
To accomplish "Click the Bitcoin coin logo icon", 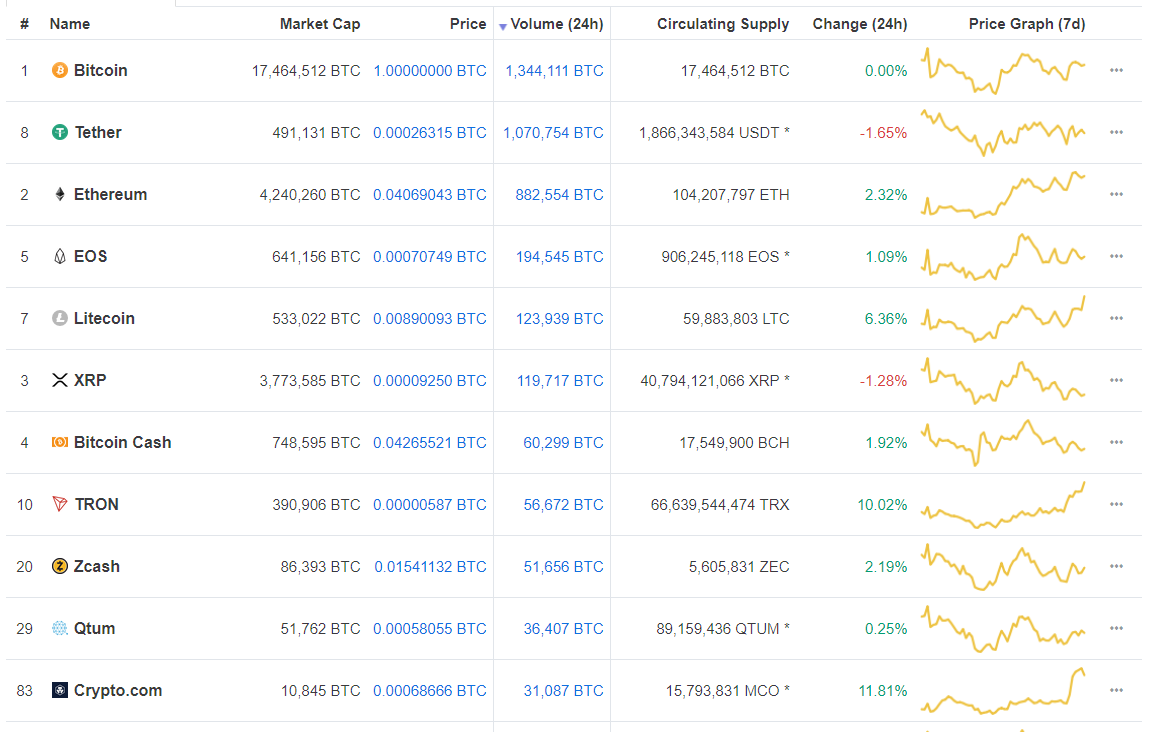I will tap(60, 71).
